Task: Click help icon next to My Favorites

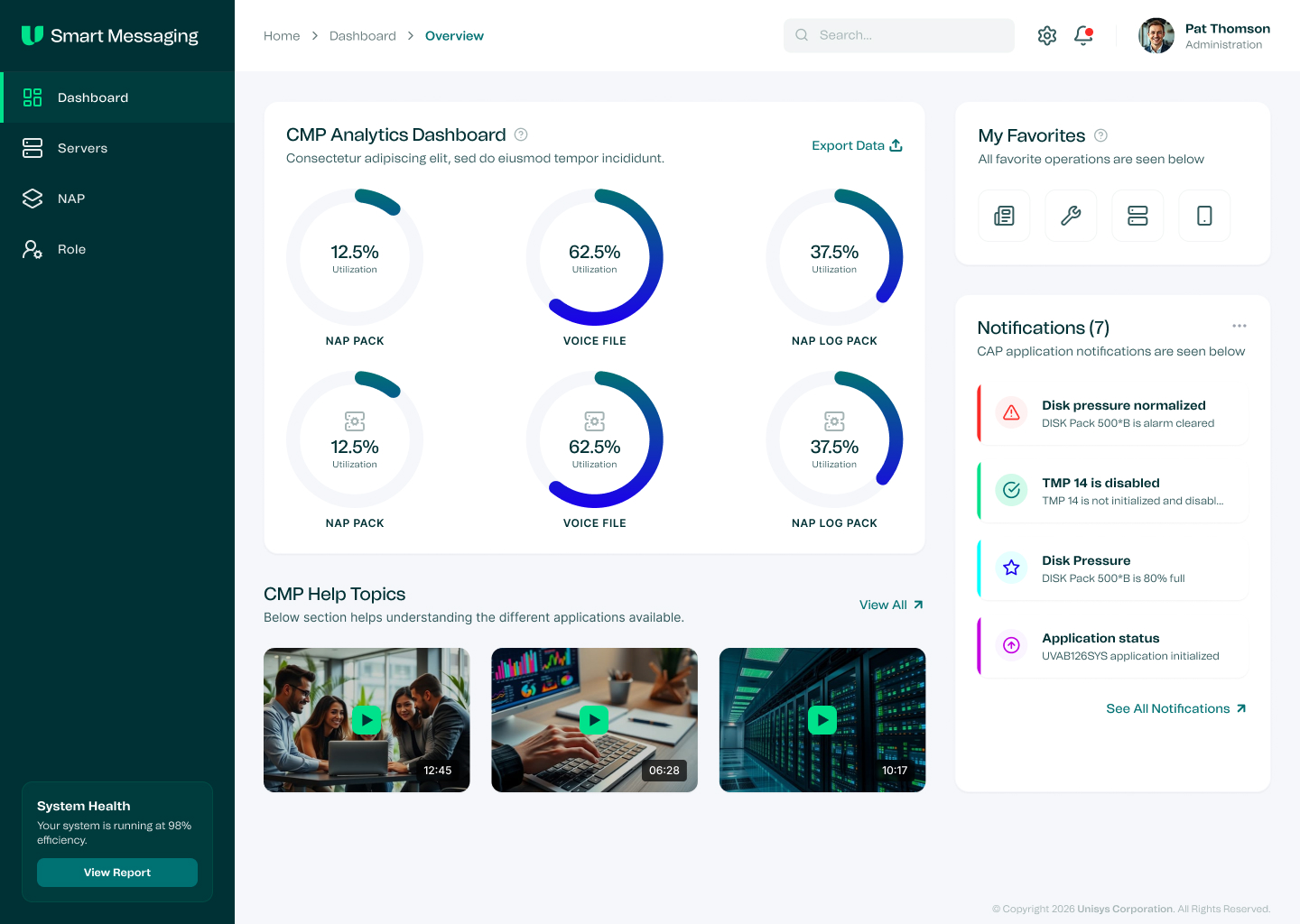Action: 1100,135
